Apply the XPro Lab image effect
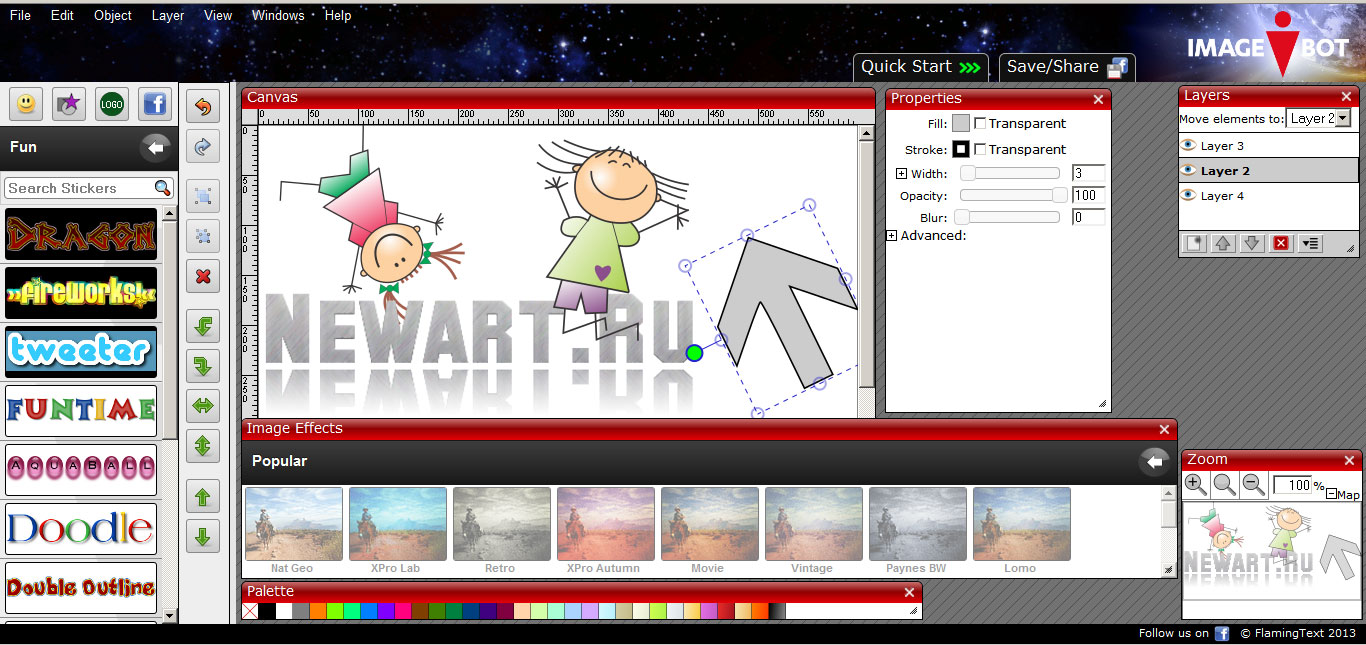This screenshot has height=645, width=1366. point(395,531)
